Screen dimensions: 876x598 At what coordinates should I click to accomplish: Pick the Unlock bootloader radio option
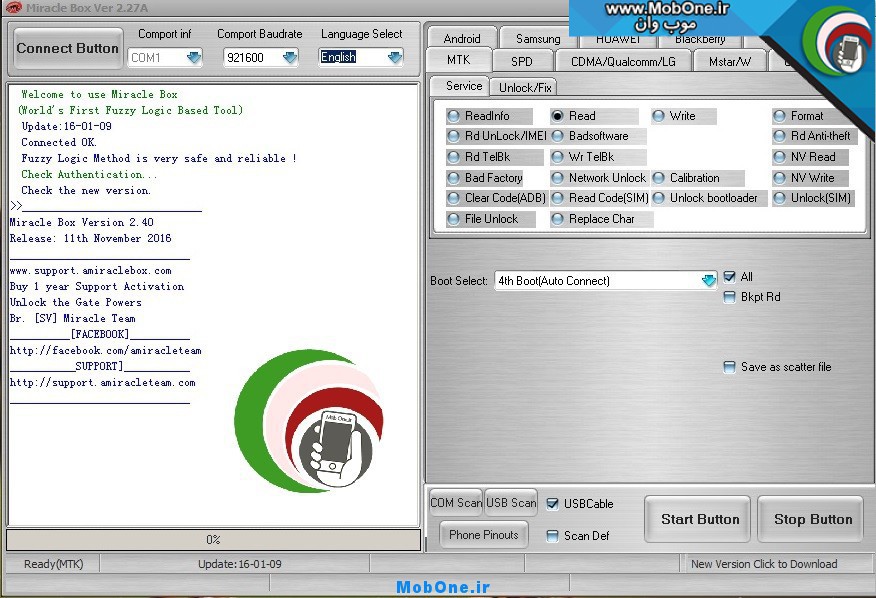[659, 198]
